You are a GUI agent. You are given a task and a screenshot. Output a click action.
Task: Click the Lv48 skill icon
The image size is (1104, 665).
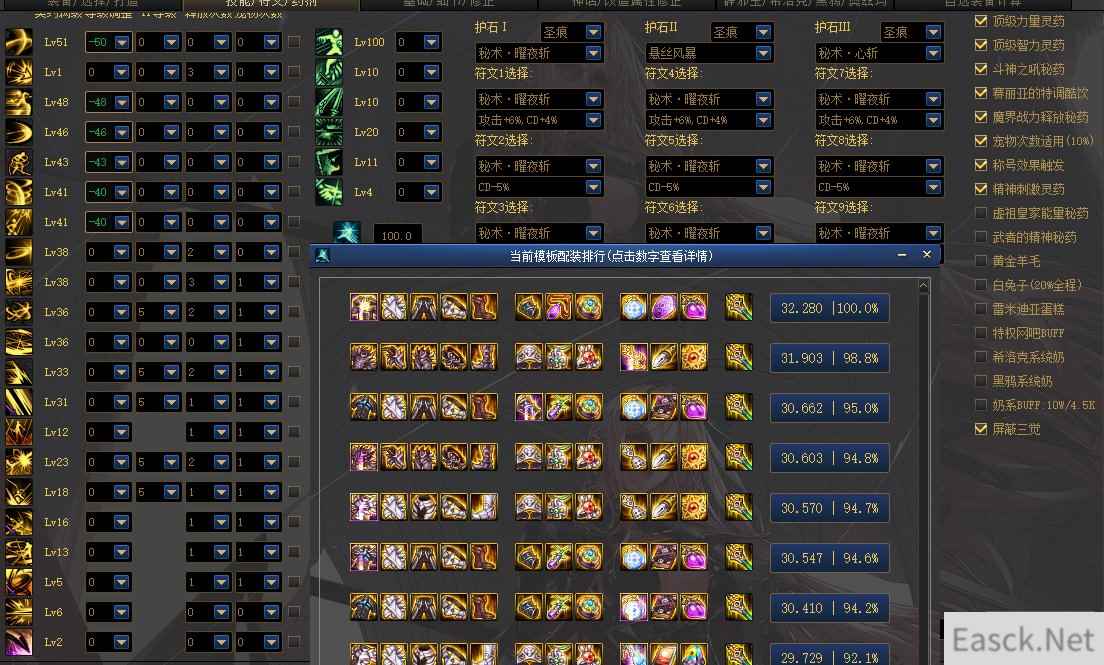coord(18,101)
